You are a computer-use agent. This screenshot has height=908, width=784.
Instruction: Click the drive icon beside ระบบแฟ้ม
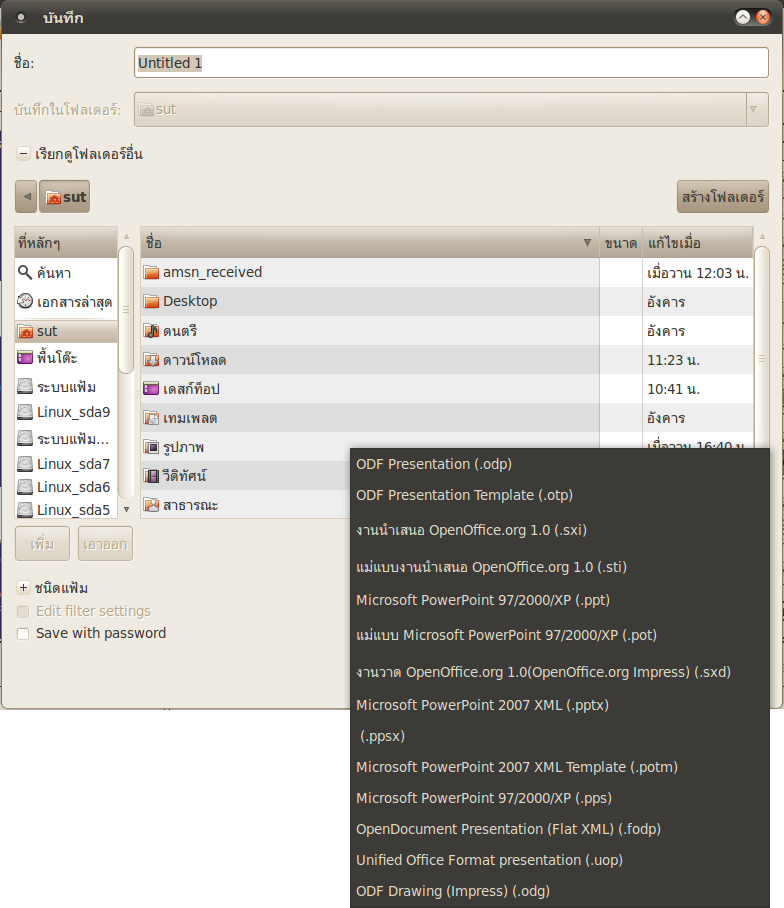point(25,386)
